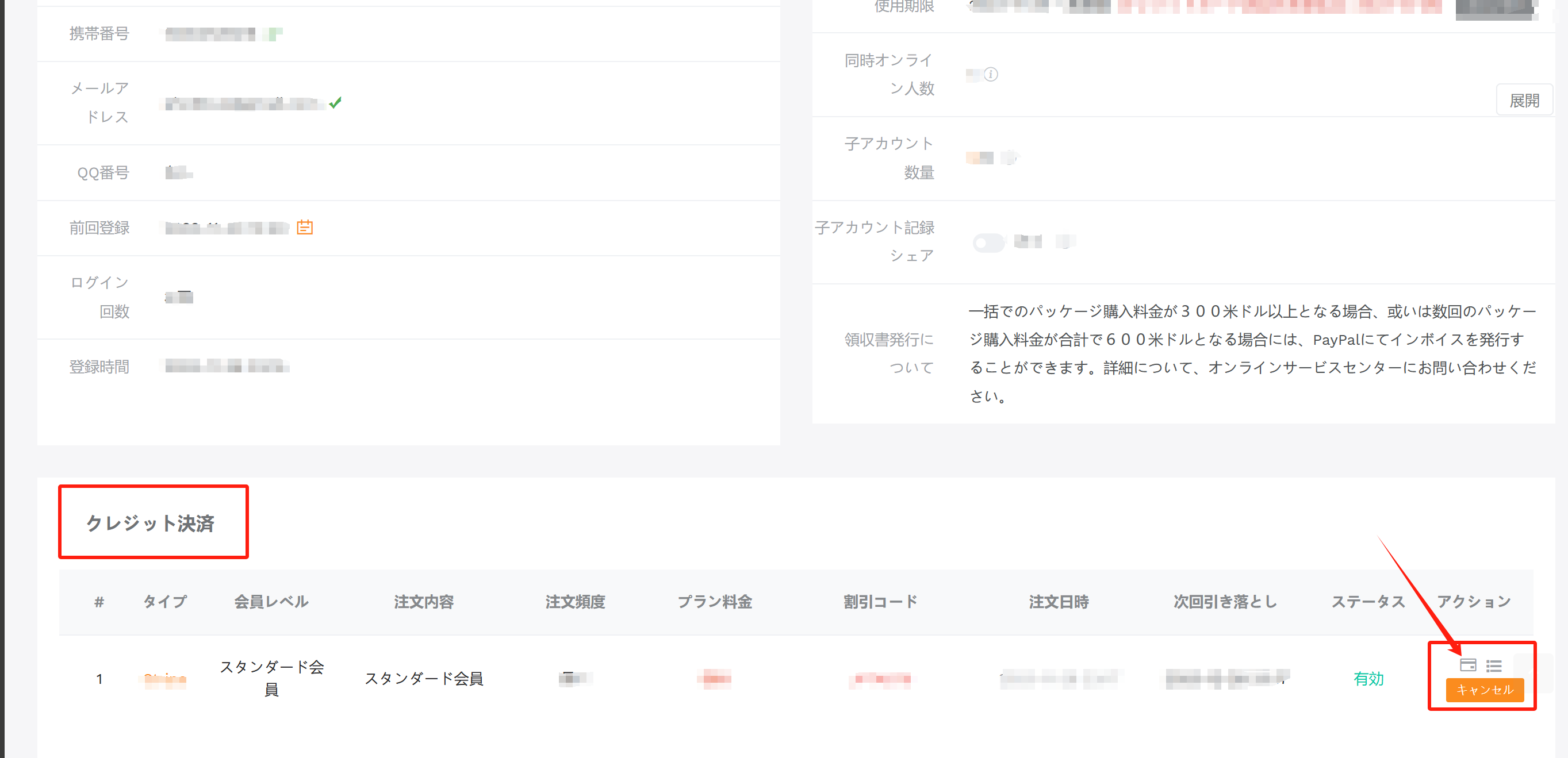Click the green verified checkmark by email
This screenshot has width=1568, height=758.
pyautogui.click(x=335, y=103)
